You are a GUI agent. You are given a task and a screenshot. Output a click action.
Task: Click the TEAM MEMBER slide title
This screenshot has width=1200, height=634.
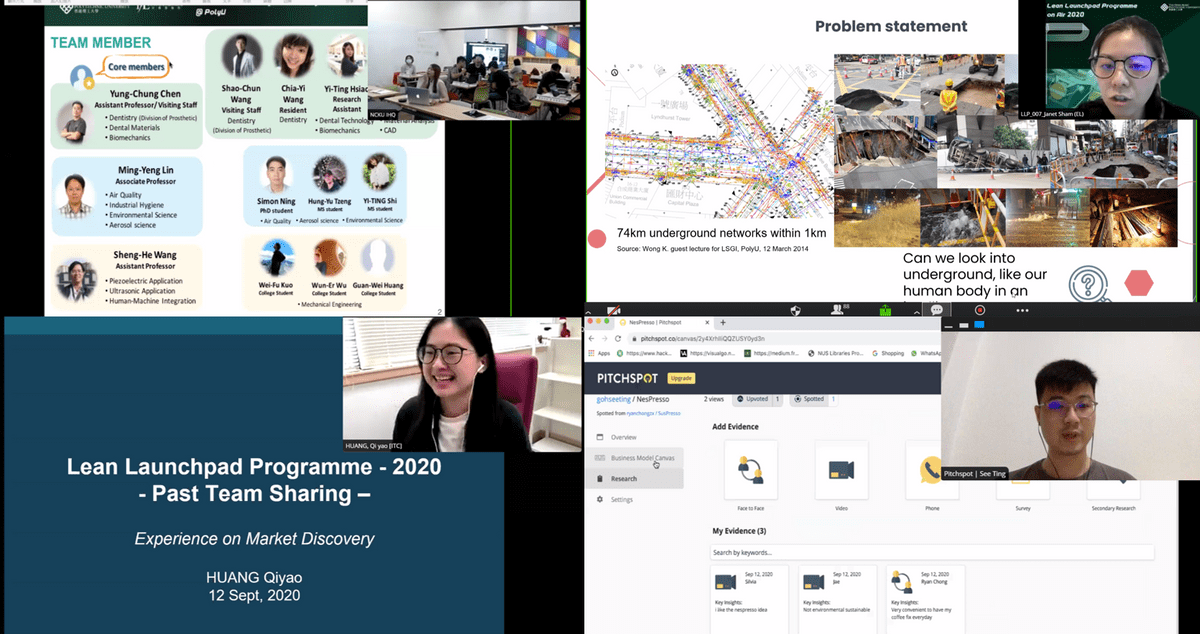pyautogui.click(x=101, y=43)
